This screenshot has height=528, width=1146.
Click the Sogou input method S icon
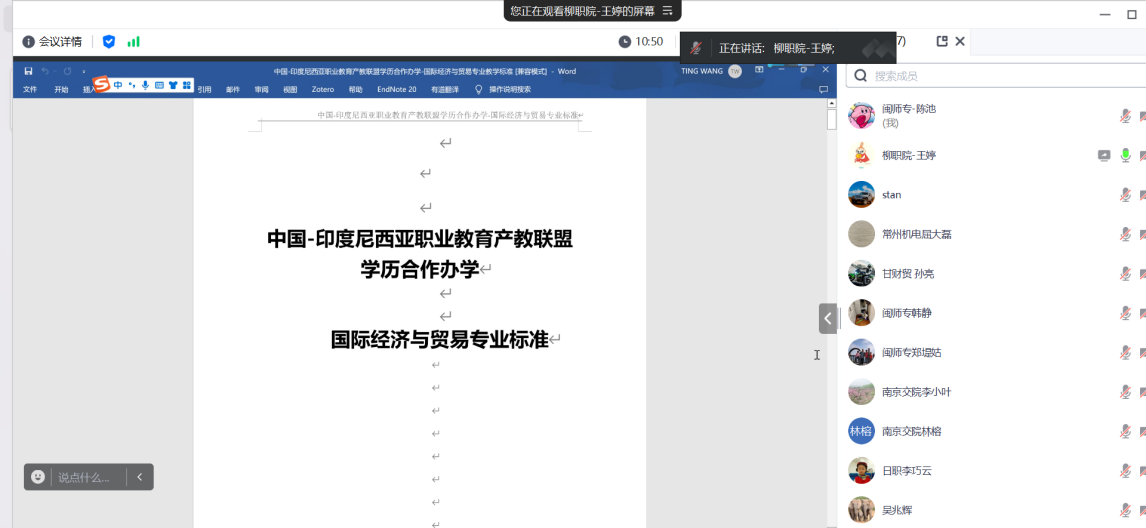pyautogui.click(x=101, y=85)
